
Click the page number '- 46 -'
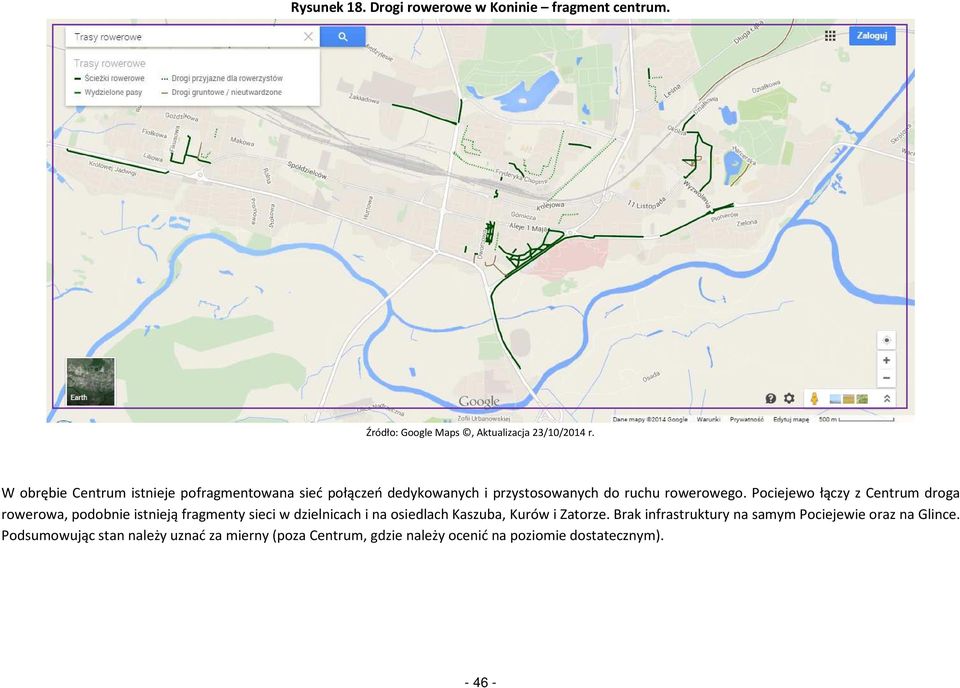[481, 682]
